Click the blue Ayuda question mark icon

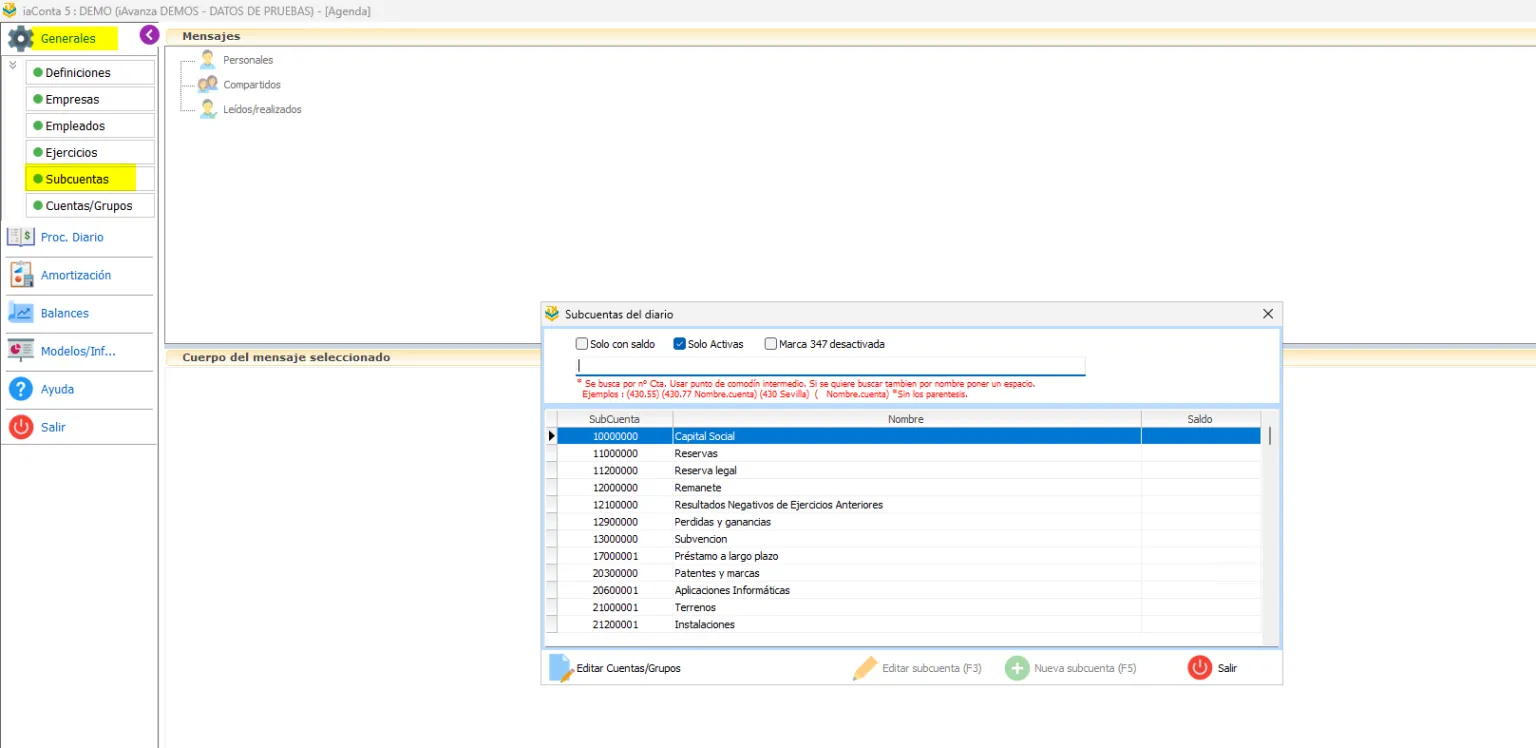pyautogui.click(x=20, y=389)
